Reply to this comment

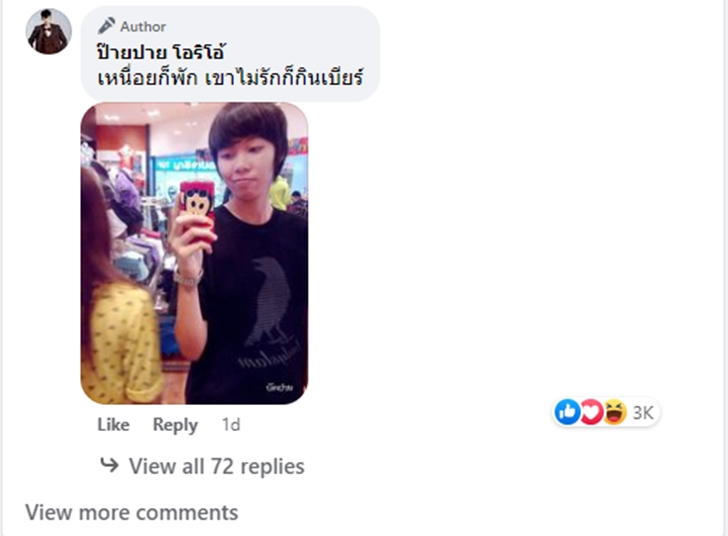point(175,425)
